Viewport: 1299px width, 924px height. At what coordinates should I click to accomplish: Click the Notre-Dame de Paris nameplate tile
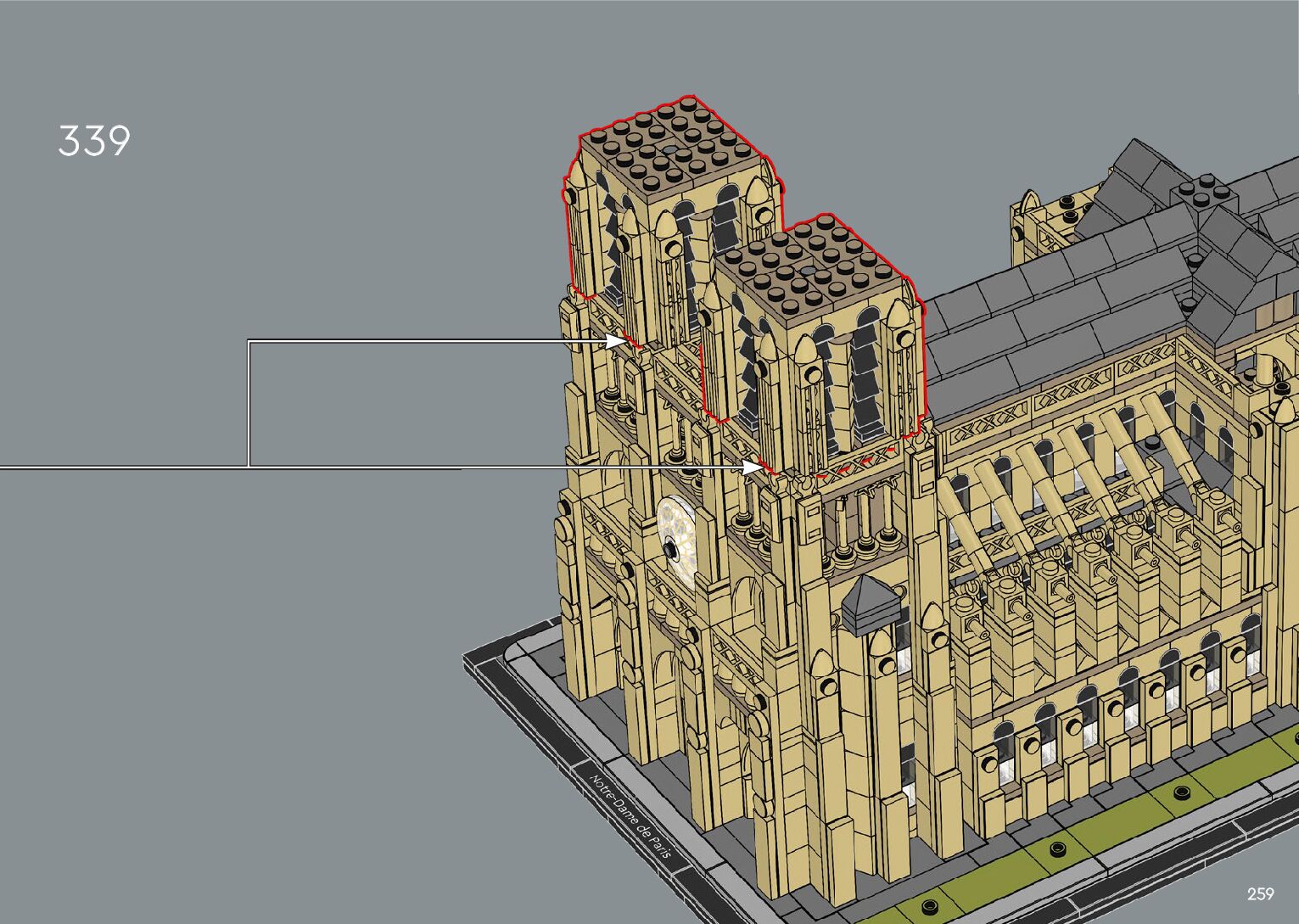click(x=630, y=816)
